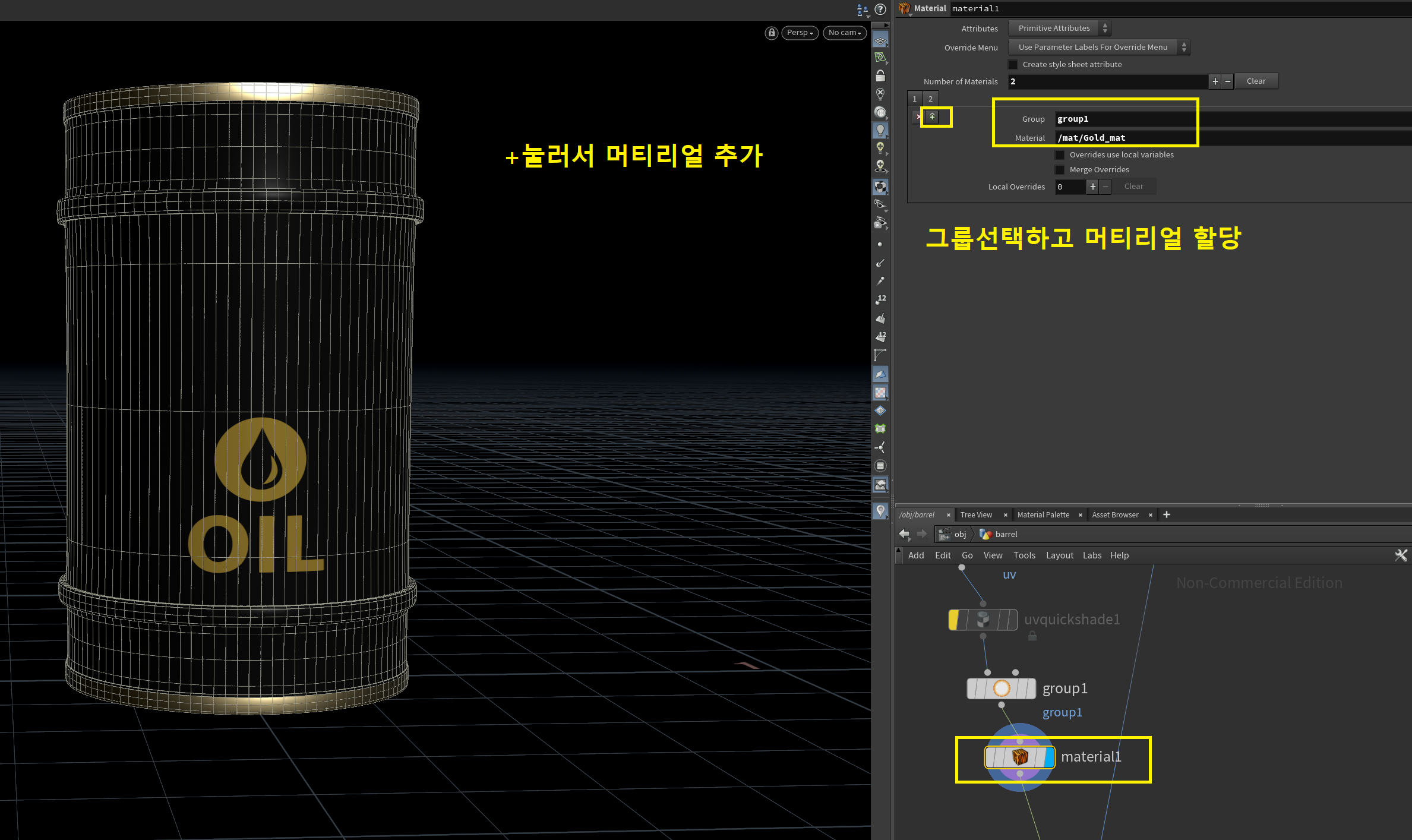Click the viewport lock camera icon

(771, 33)
